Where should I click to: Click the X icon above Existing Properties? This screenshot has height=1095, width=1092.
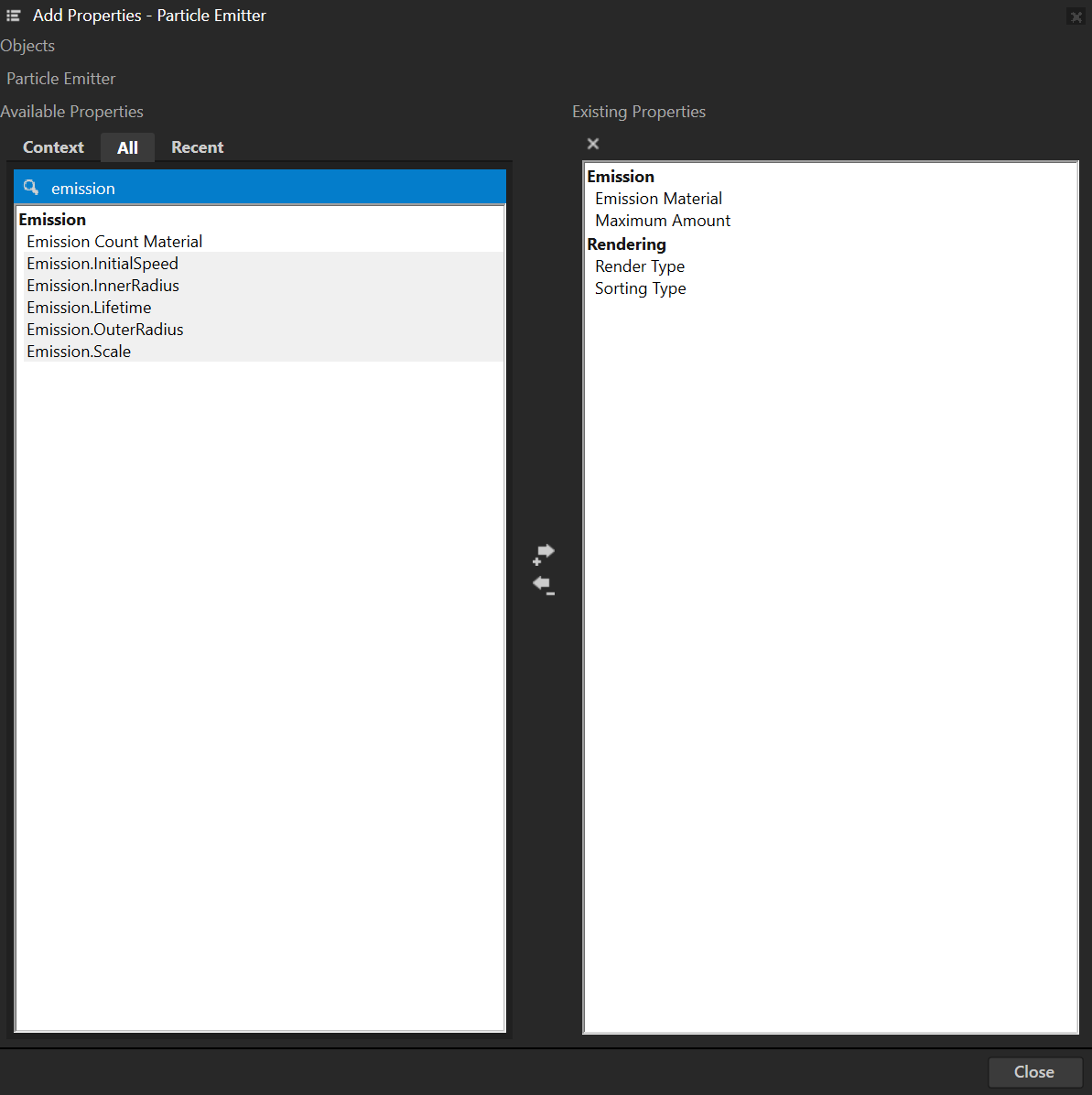click(x=593, y=144)
